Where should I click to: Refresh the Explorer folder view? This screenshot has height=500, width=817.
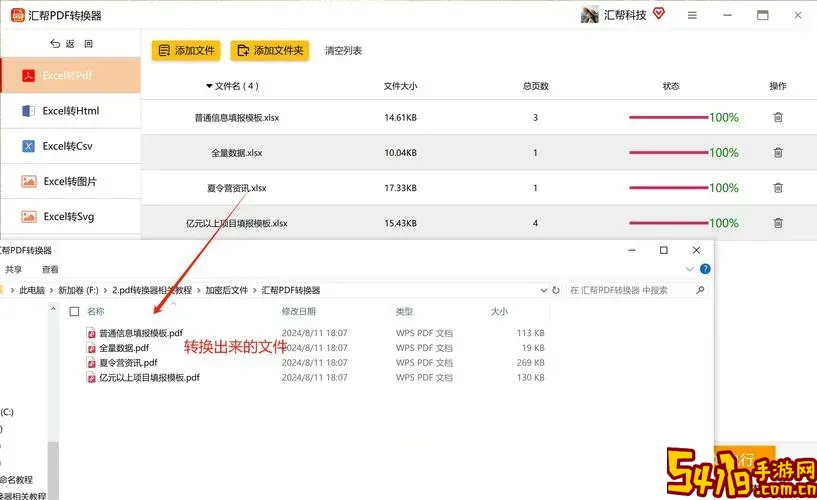tap(555, 290)
